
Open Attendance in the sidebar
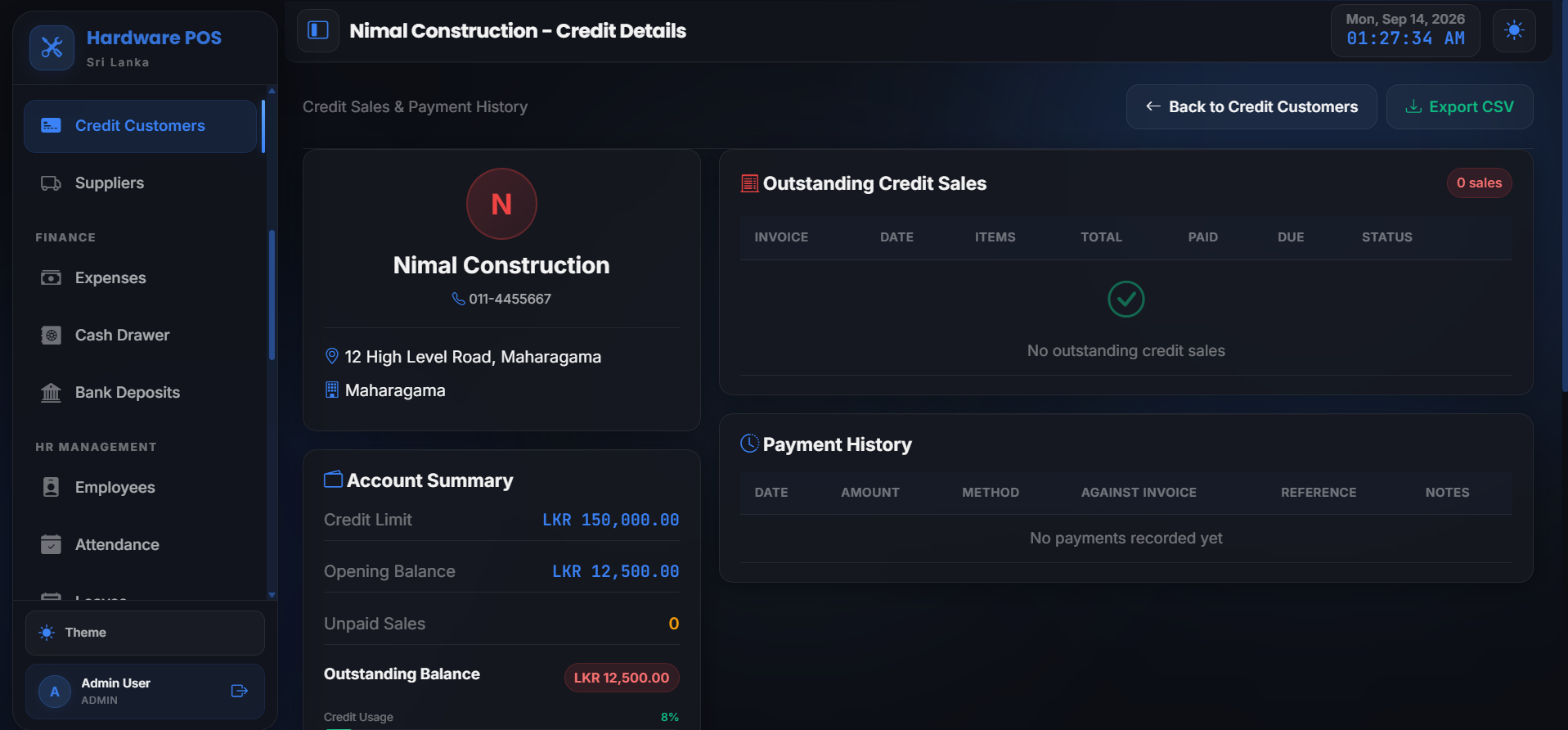tap(140, 544)
